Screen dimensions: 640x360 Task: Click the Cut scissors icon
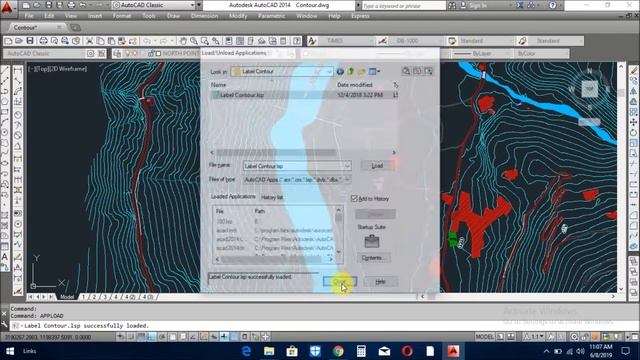point(89,41)
